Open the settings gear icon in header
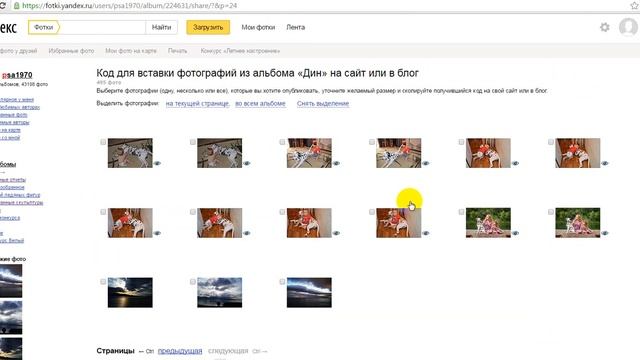Screen dimensions: 640x360 pyautogui.click(x=604, y=27)
